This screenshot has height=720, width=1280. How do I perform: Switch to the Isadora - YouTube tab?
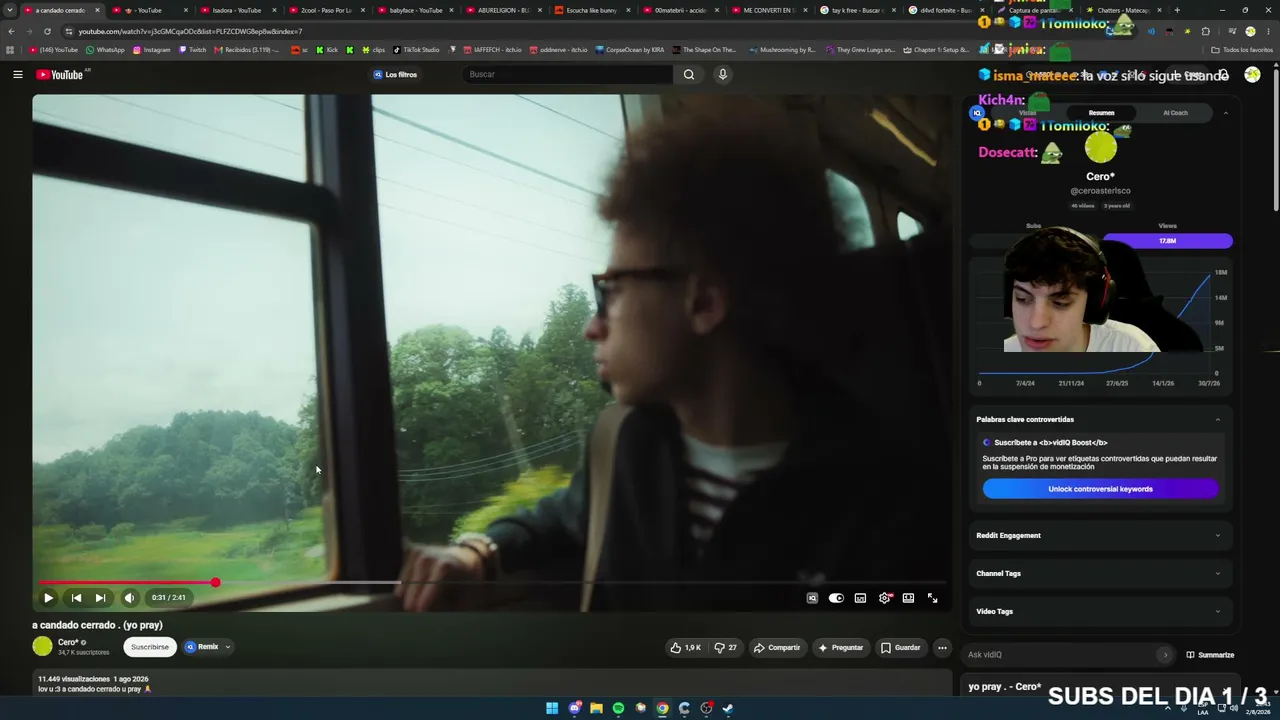pyautogui.click(x=237, y=10)
